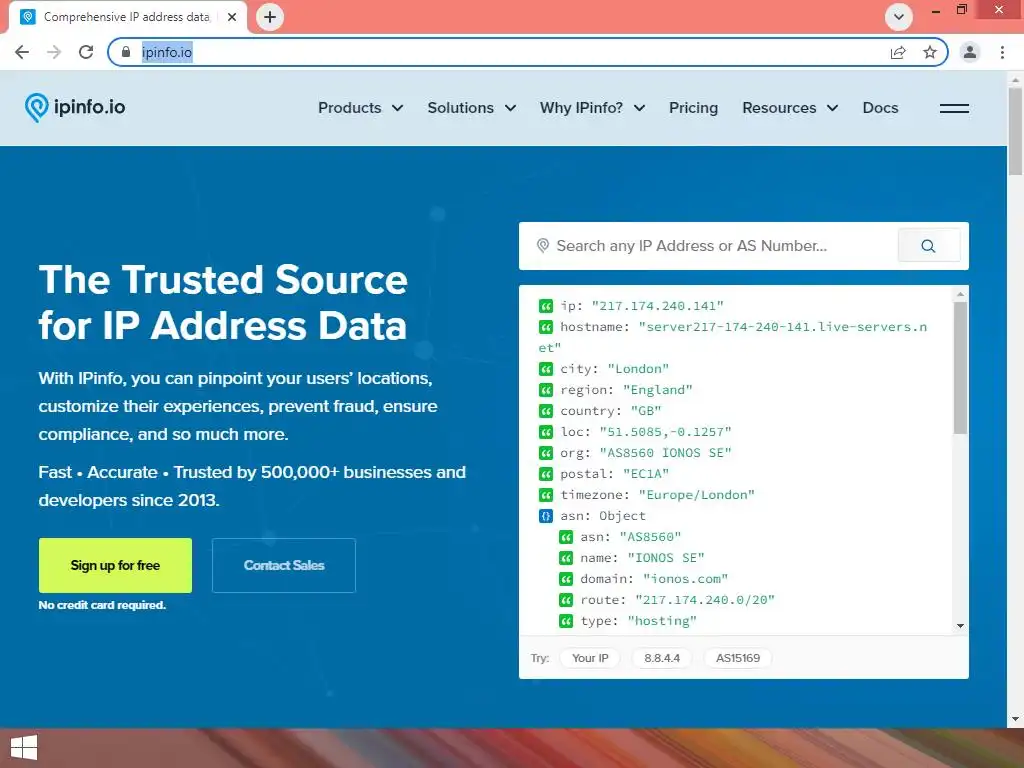Click the quote icon beside name IONOS SE
Screen dimensions: 1024x768
click(566, 558)
